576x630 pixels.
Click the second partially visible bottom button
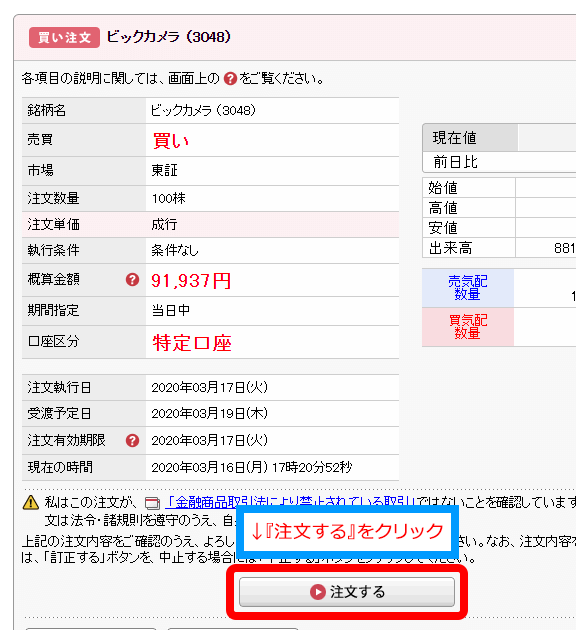coord(233,628)
